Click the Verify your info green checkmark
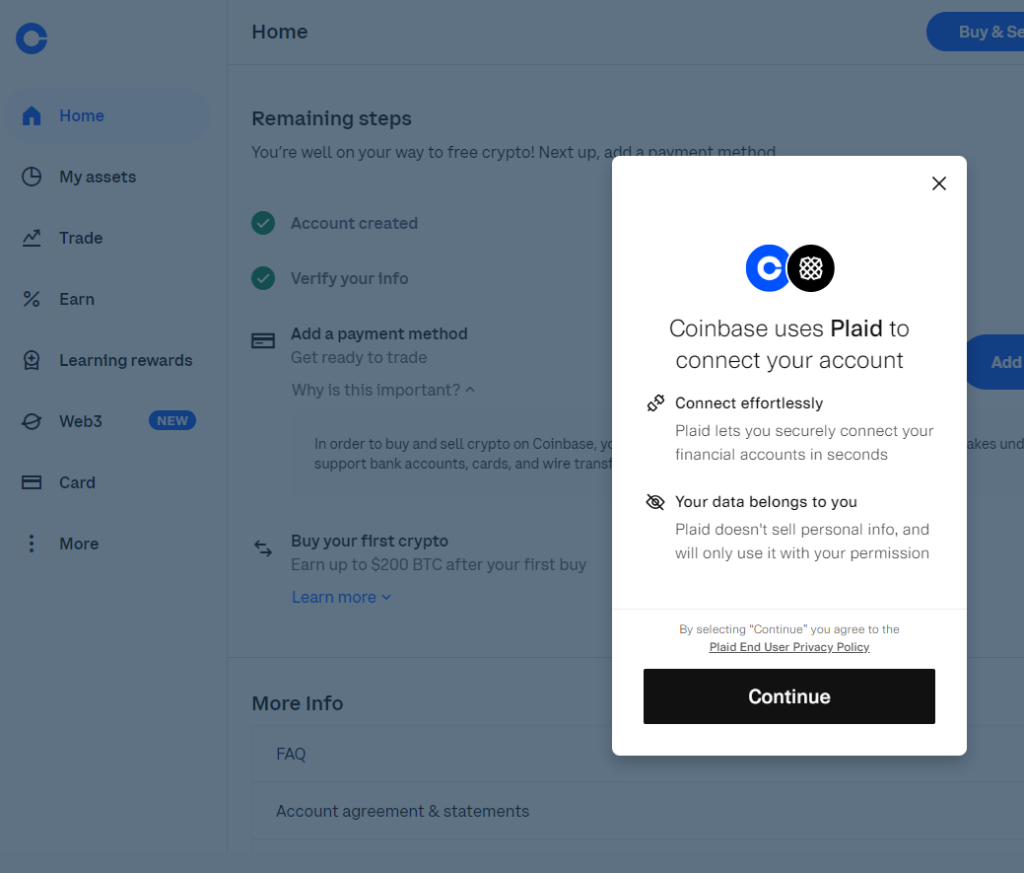The image size is (1024, 873). click(x=263, y=278)
